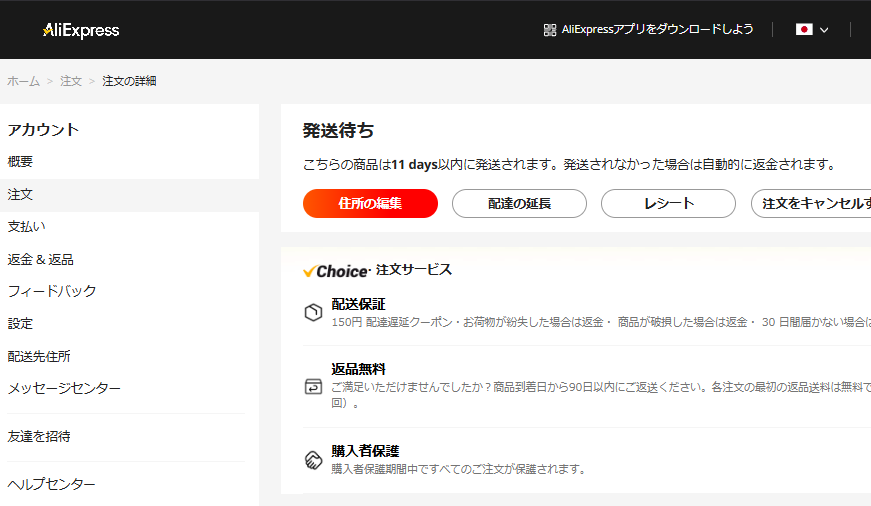This screenshot has width=871, height=506.
Task: Click the AliExpress logo
Action: (x=81, y=30)
